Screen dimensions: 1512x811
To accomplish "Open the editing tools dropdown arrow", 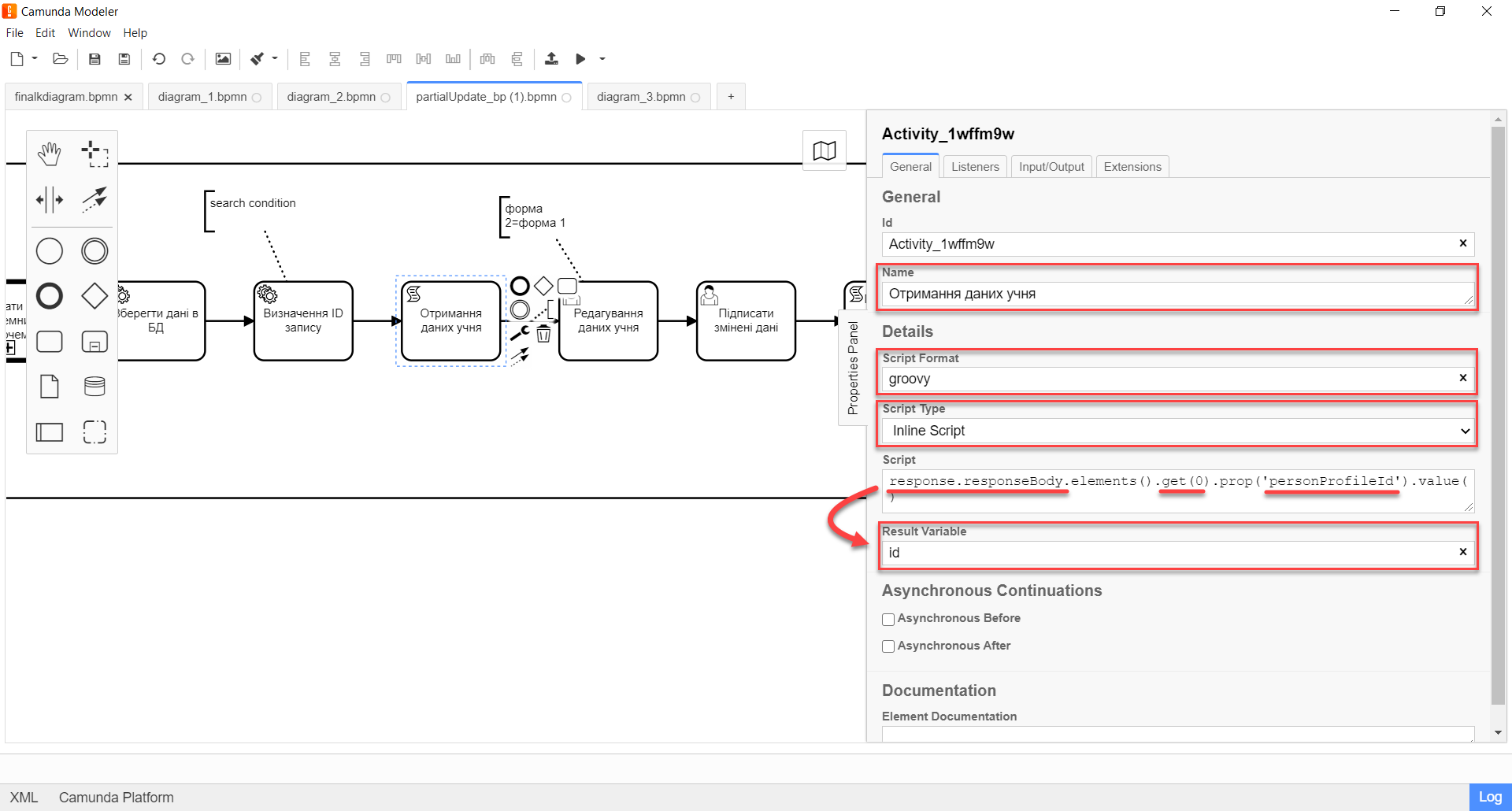I will 275,59.
